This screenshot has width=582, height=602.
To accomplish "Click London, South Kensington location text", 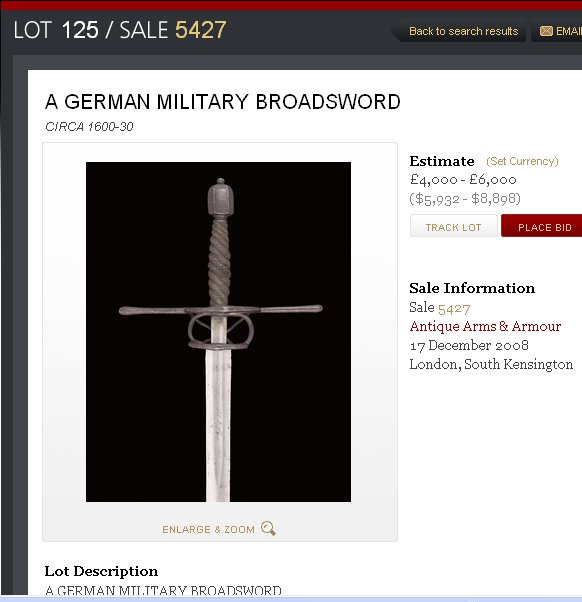I will pyautogui.click(x=491, y=364).
